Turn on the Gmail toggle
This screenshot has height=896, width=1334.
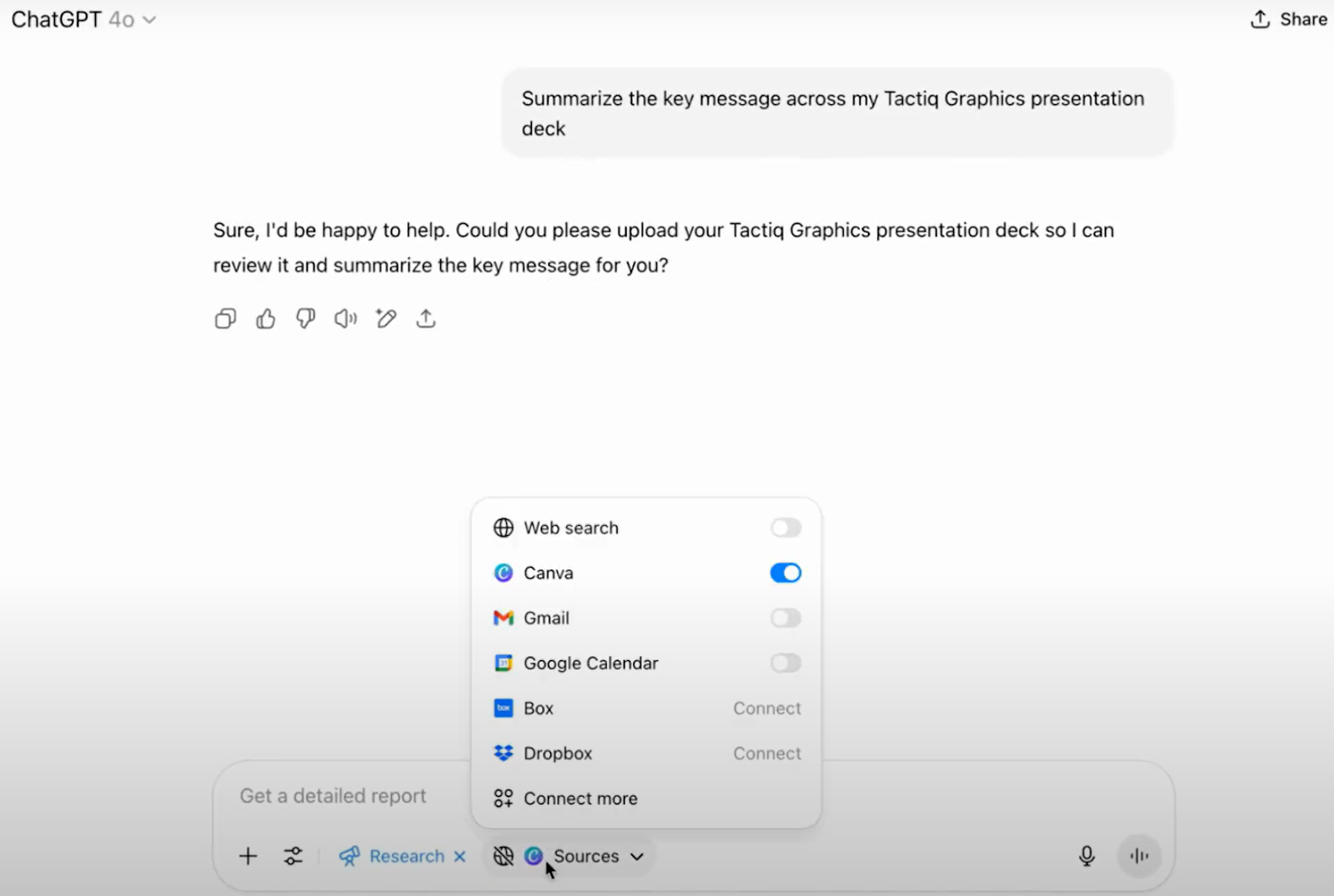pyautogui.click(x=785, y=618)
